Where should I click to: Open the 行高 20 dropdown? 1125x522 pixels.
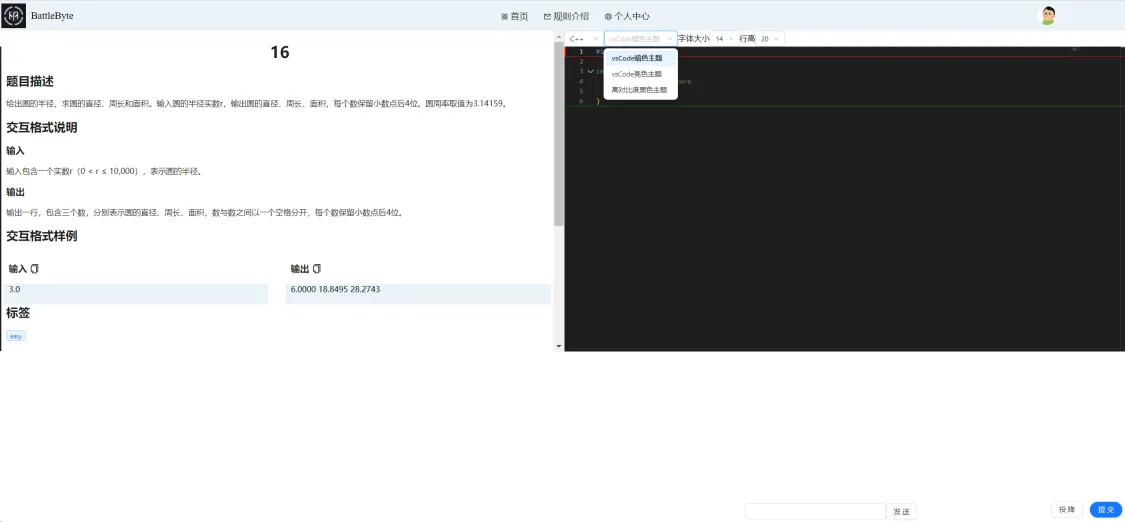770,39
